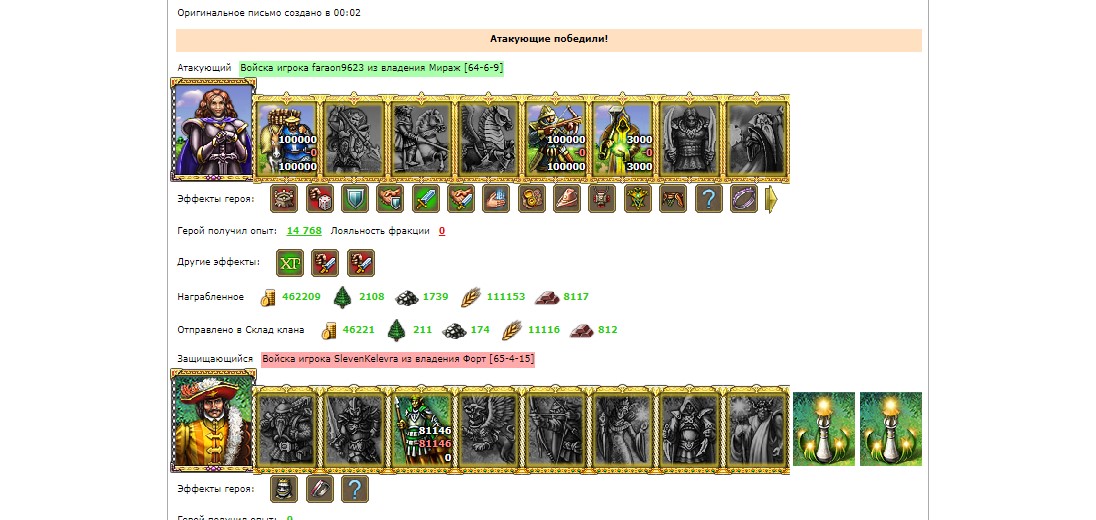The height and width of the screenshot is (520, 1096).
Task: Click the attacker's hero portrait
Action: (x=214, y=129)
